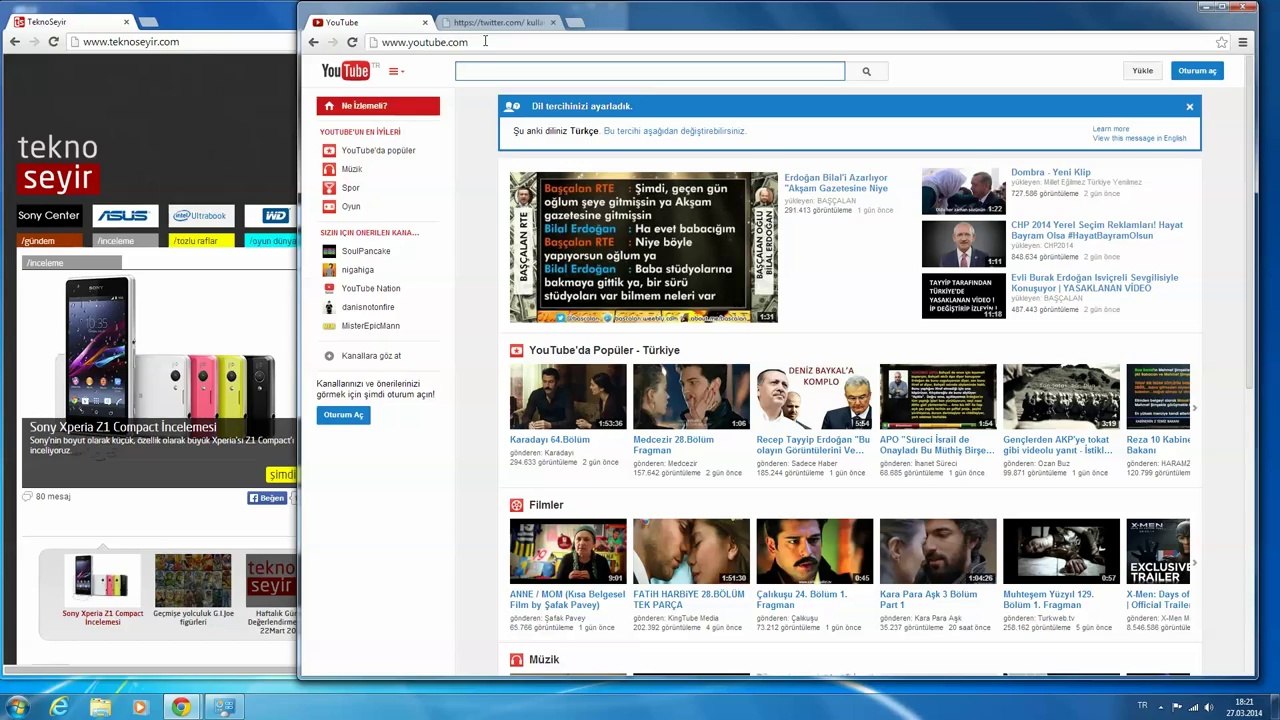
Task: Go back in the YouTube browser window
Action: pyautogui.click(x=313, y=42)
